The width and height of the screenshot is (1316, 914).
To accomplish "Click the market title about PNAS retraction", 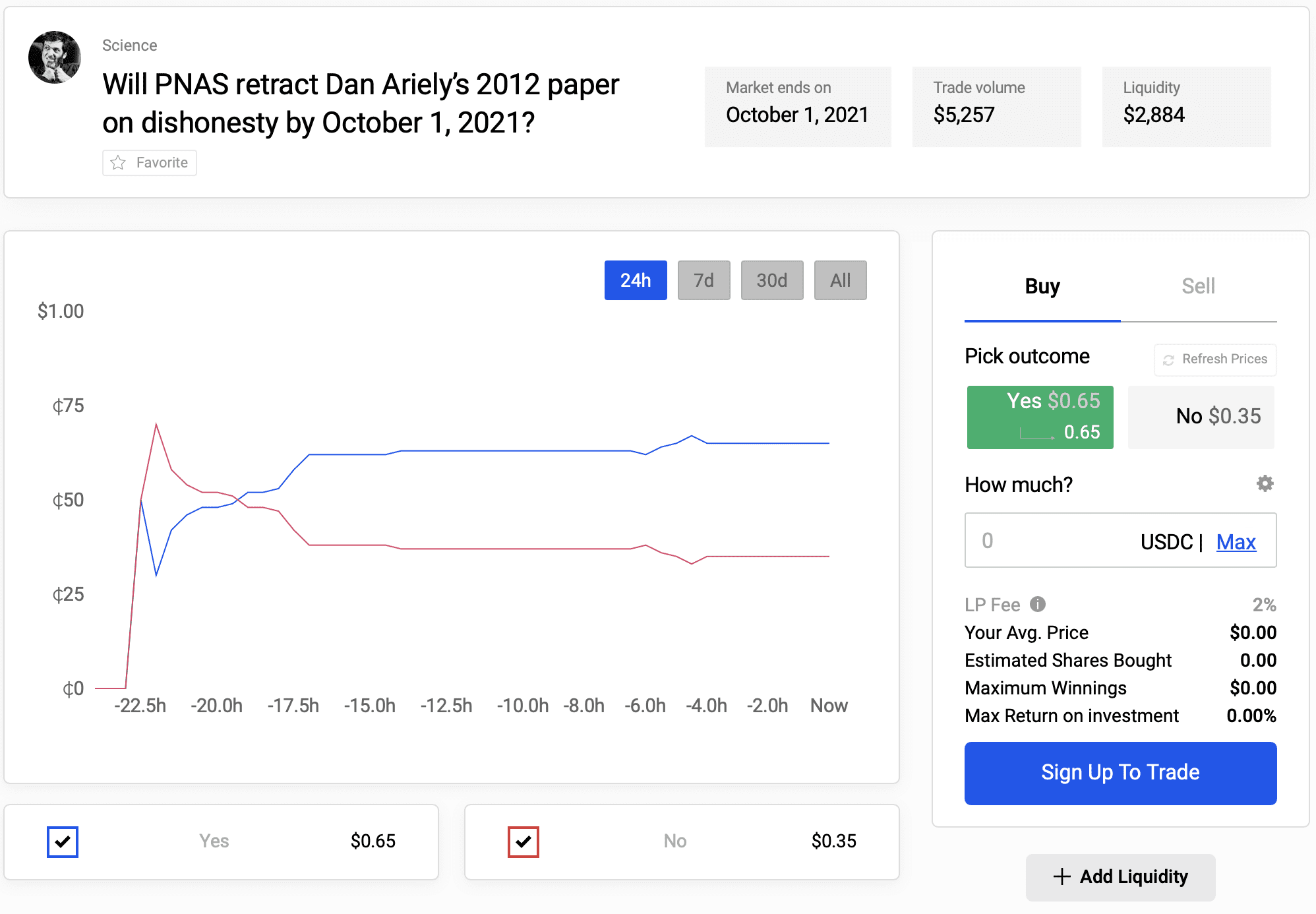I will point(361,104).
